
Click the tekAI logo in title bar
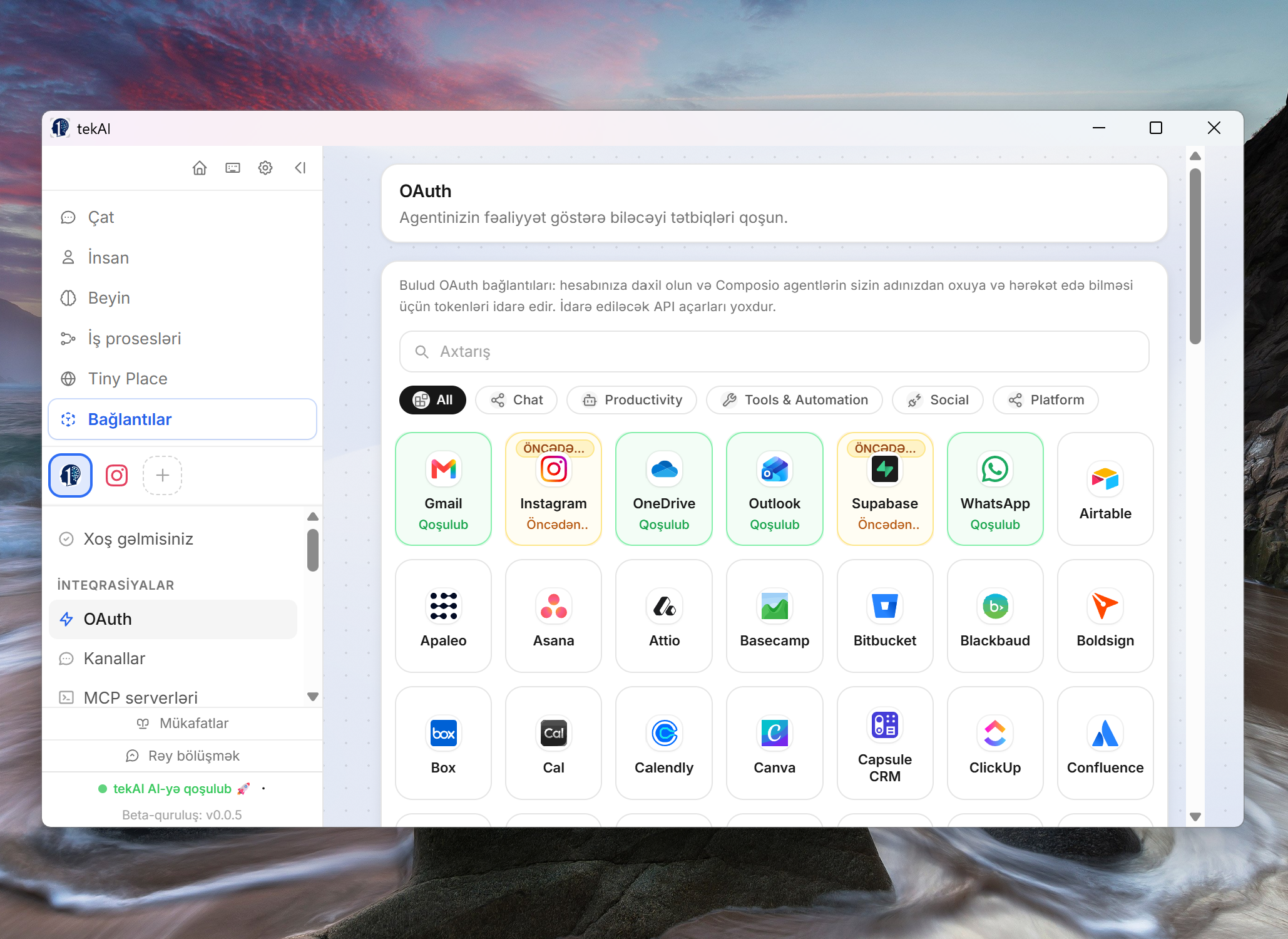pos(60,128)
